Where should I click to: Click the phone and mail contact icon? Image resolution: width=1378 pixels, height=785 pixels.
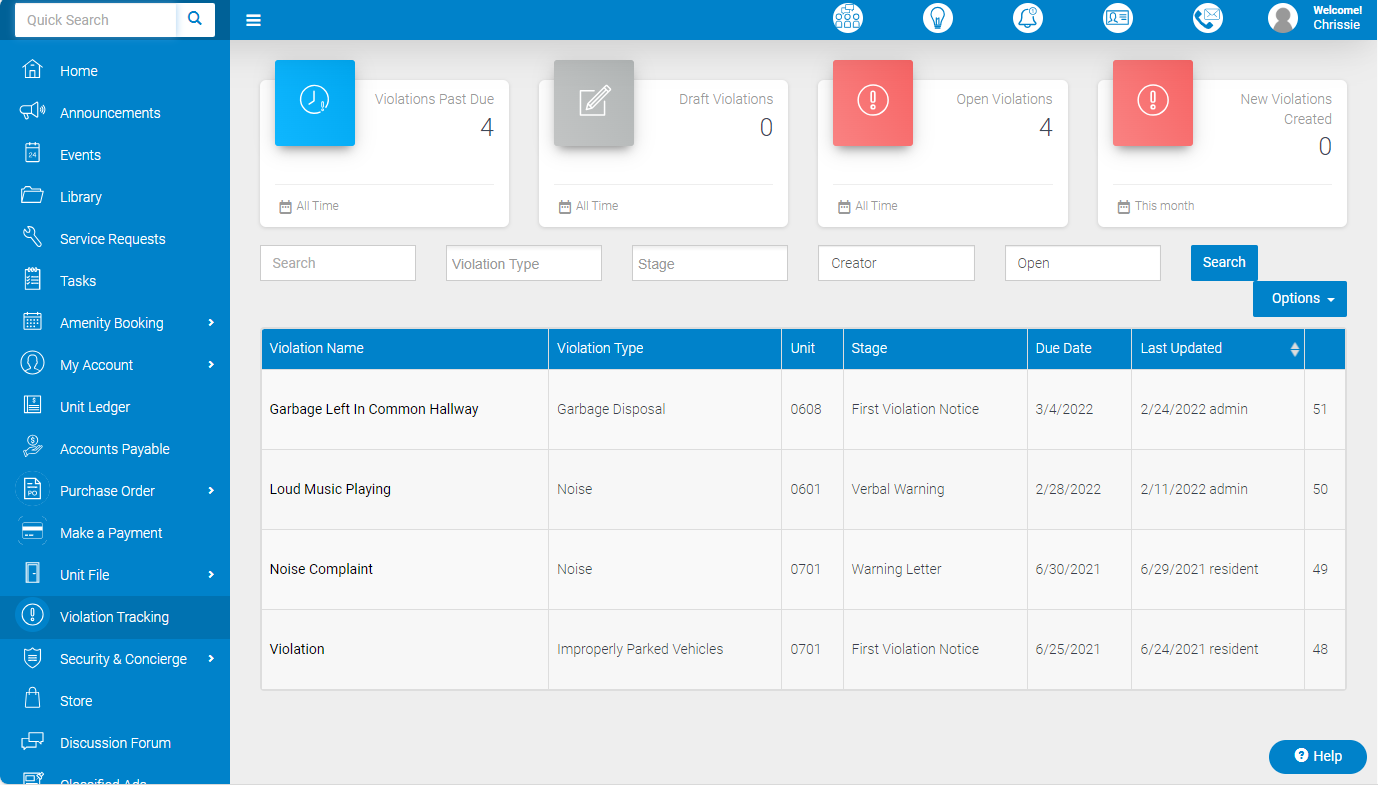1208,18
